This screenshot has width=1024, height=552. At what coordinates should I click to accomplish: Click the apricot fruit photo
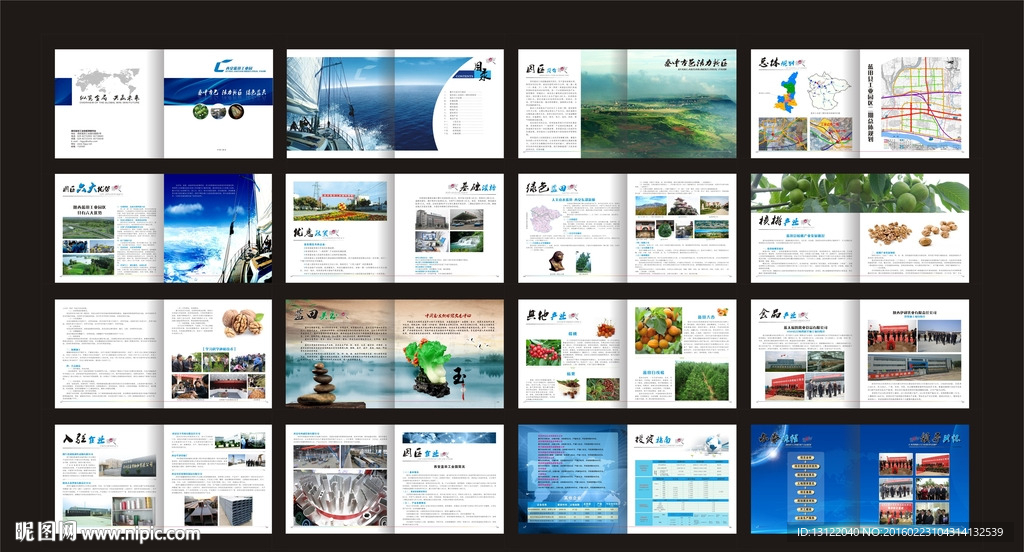click(658, 331)
